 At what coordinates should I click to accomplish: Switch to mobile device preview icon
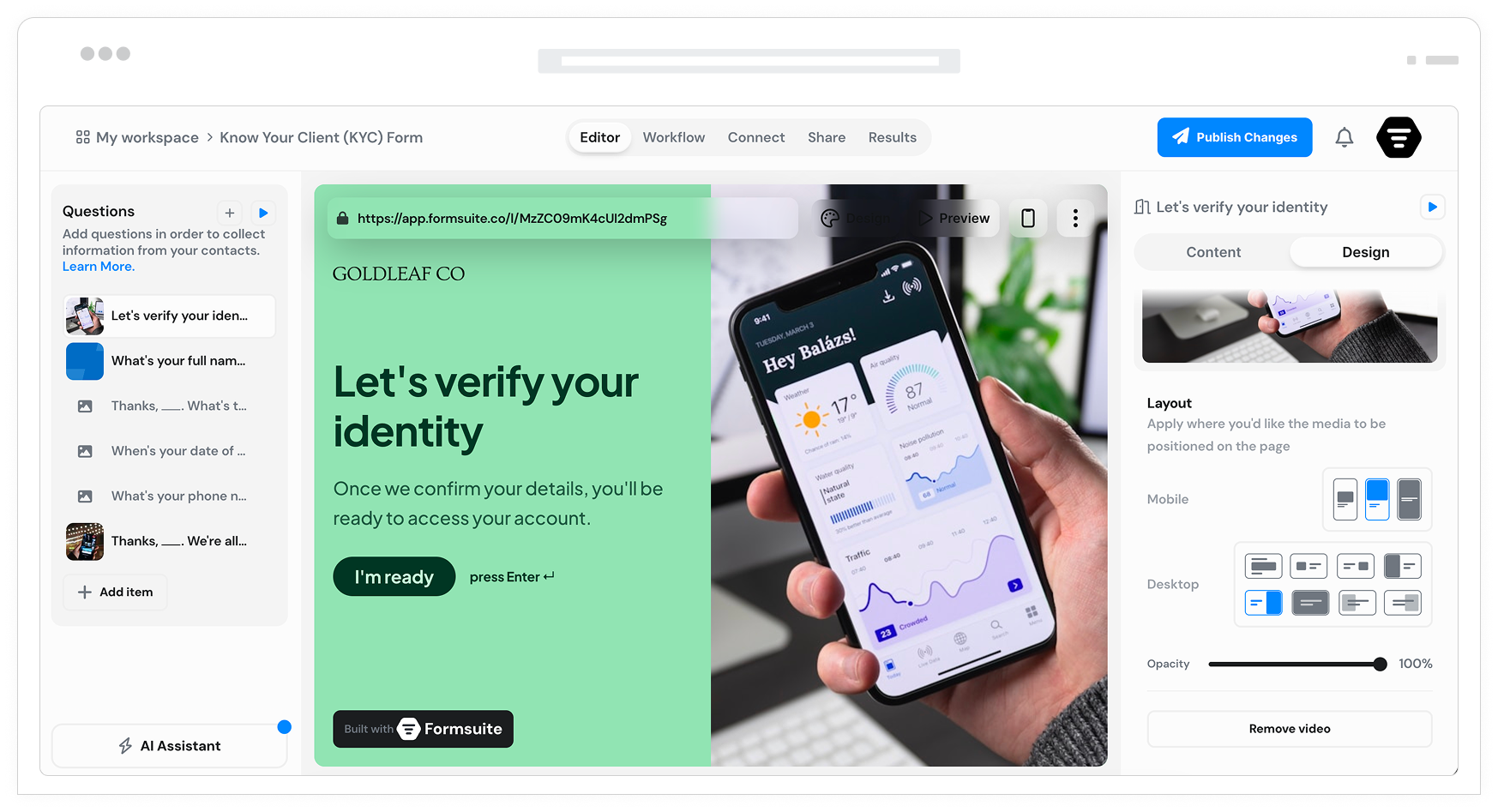(1027, 219)
